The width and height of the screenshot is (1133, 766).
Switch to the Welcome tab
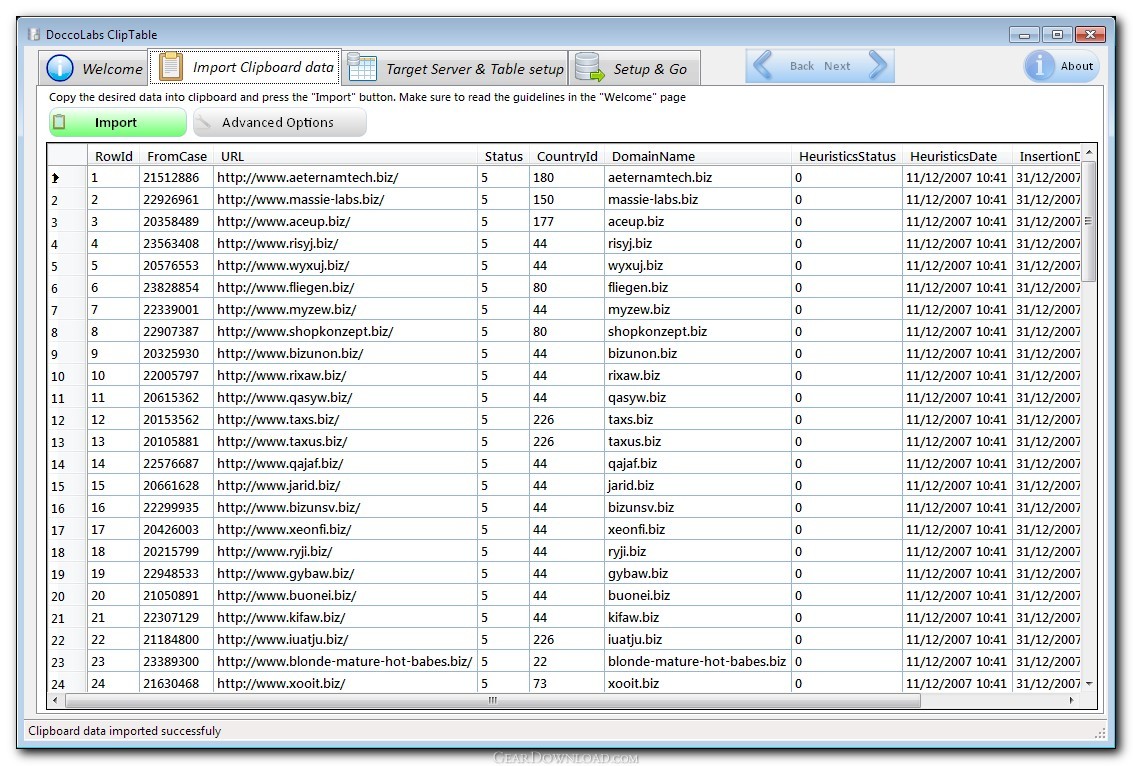(x=93, y=68)
